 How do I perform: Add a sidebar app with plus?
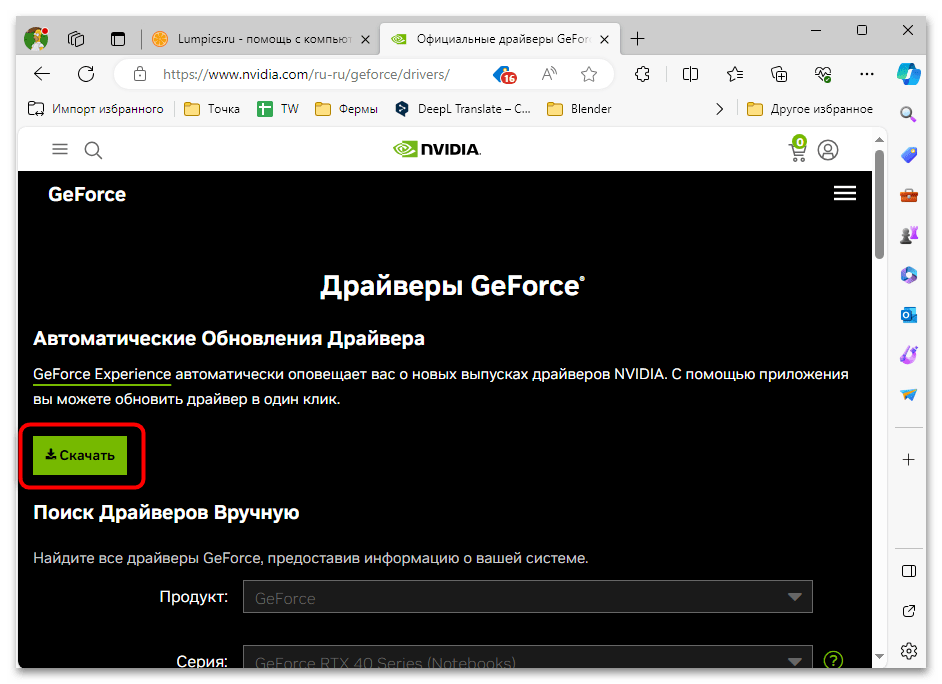908,460
